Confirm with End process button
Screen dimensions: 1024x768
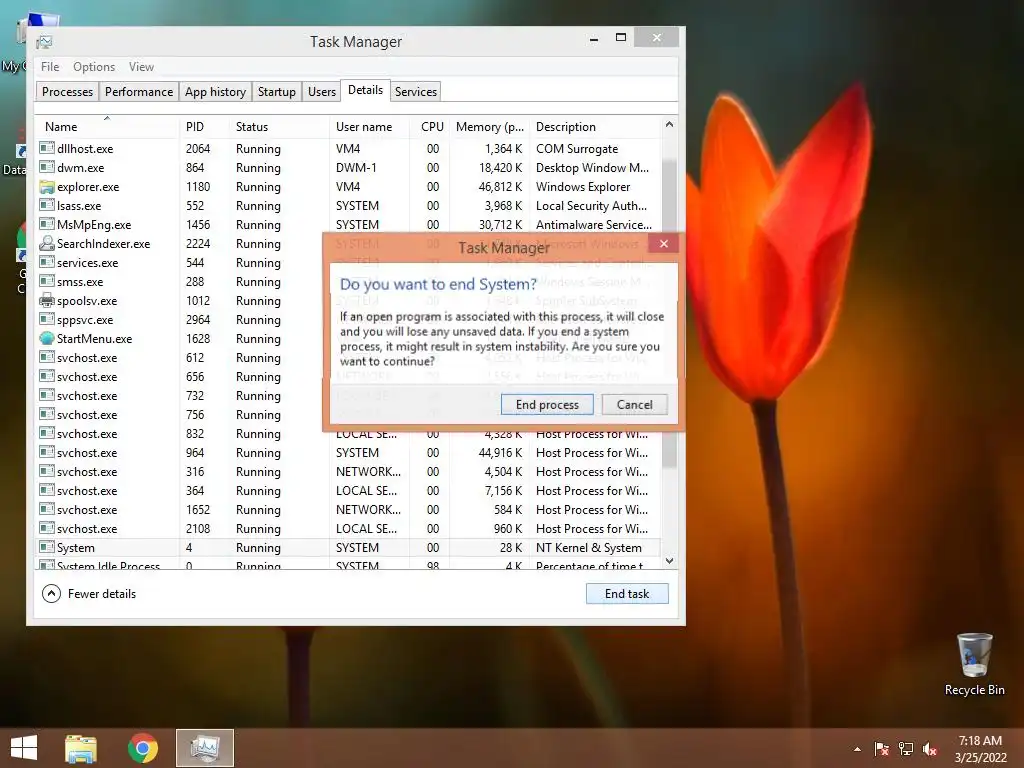click(547, 404)
